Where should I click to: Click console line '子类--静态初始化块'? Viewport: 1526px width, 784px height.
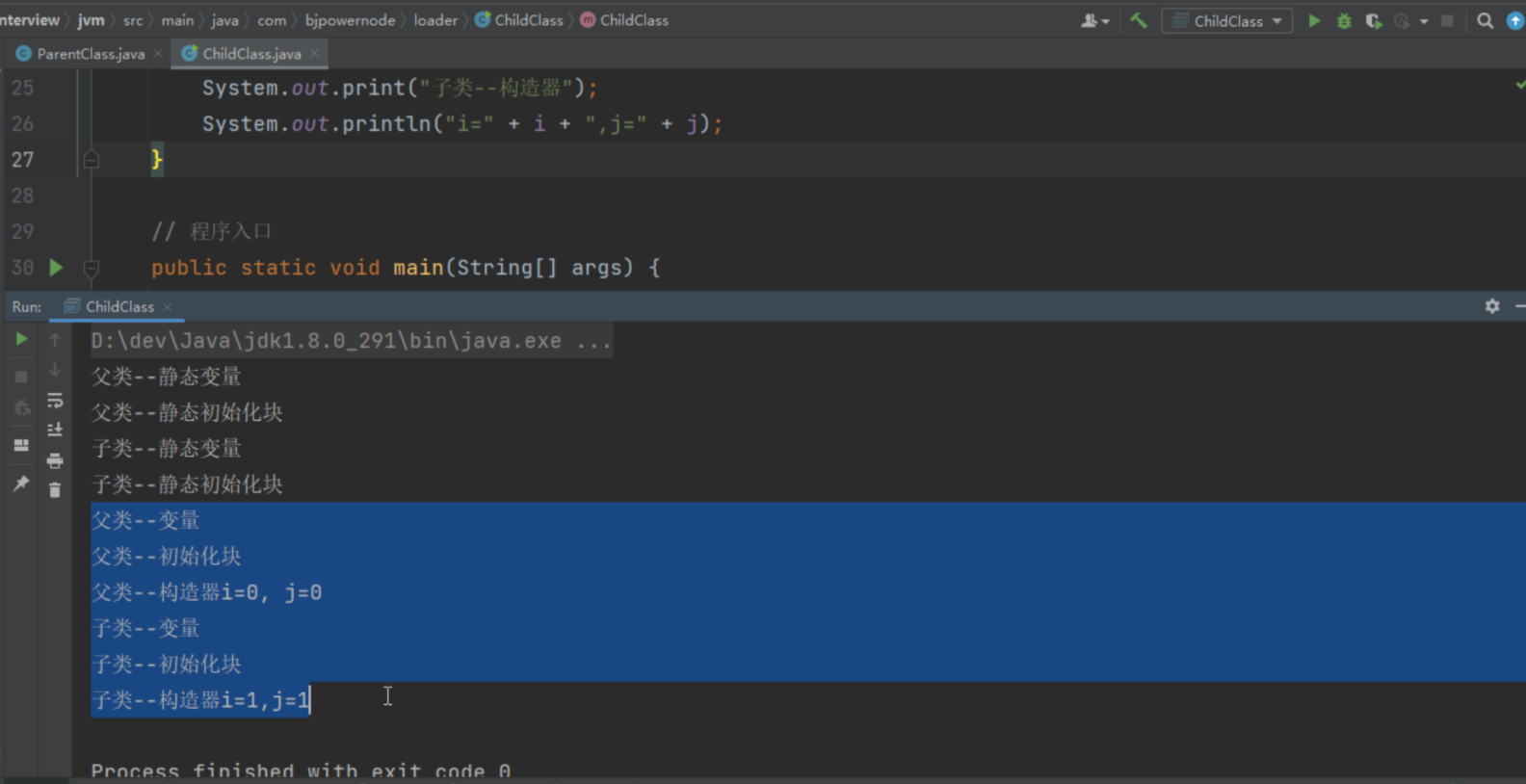pos(187,484)
